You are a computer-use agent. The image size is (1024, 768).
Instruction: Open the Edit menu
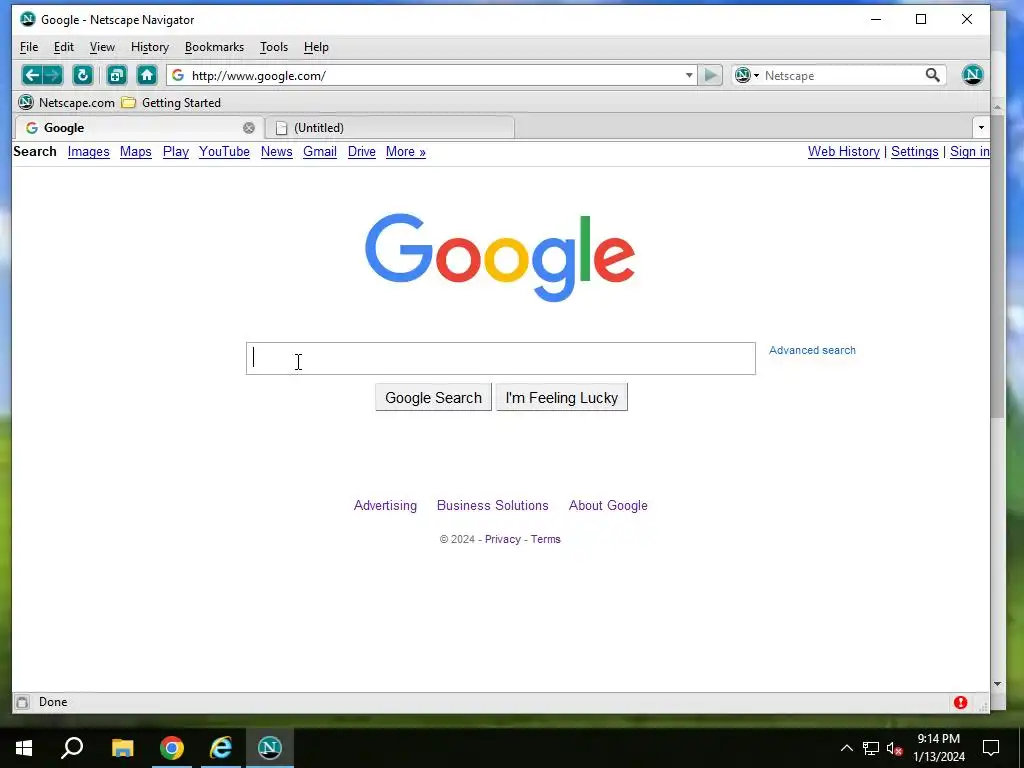(63, 47)
